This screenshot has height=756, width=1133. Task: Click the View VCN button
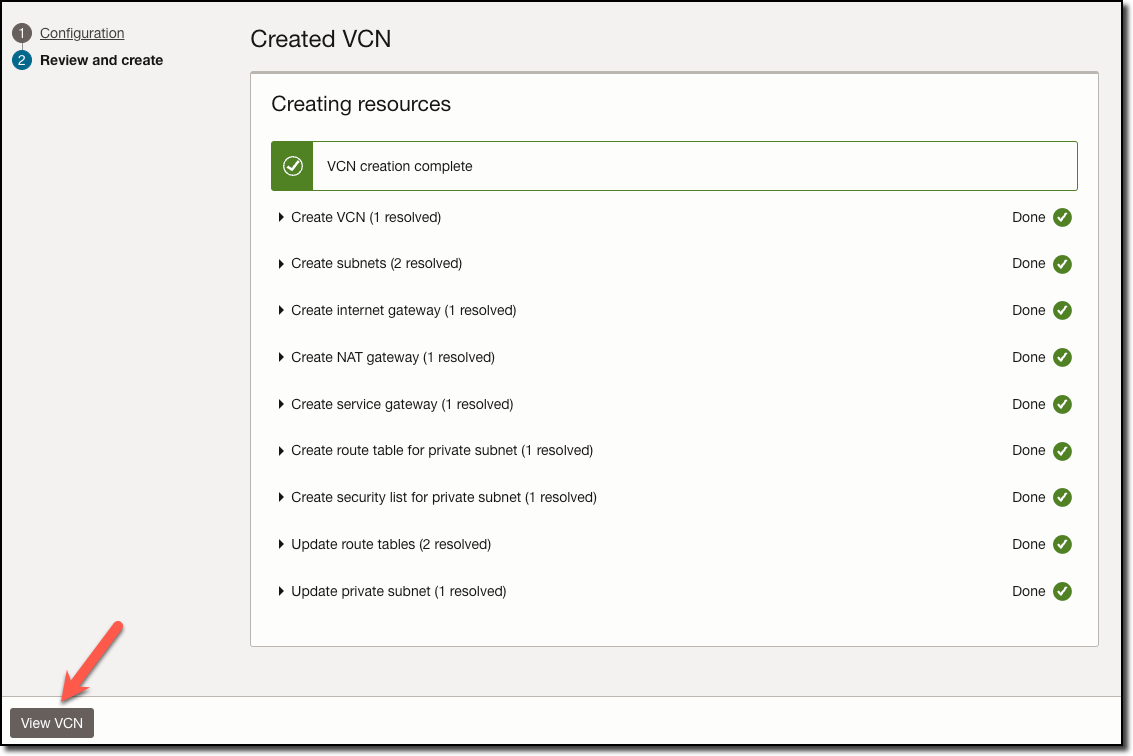51,722
